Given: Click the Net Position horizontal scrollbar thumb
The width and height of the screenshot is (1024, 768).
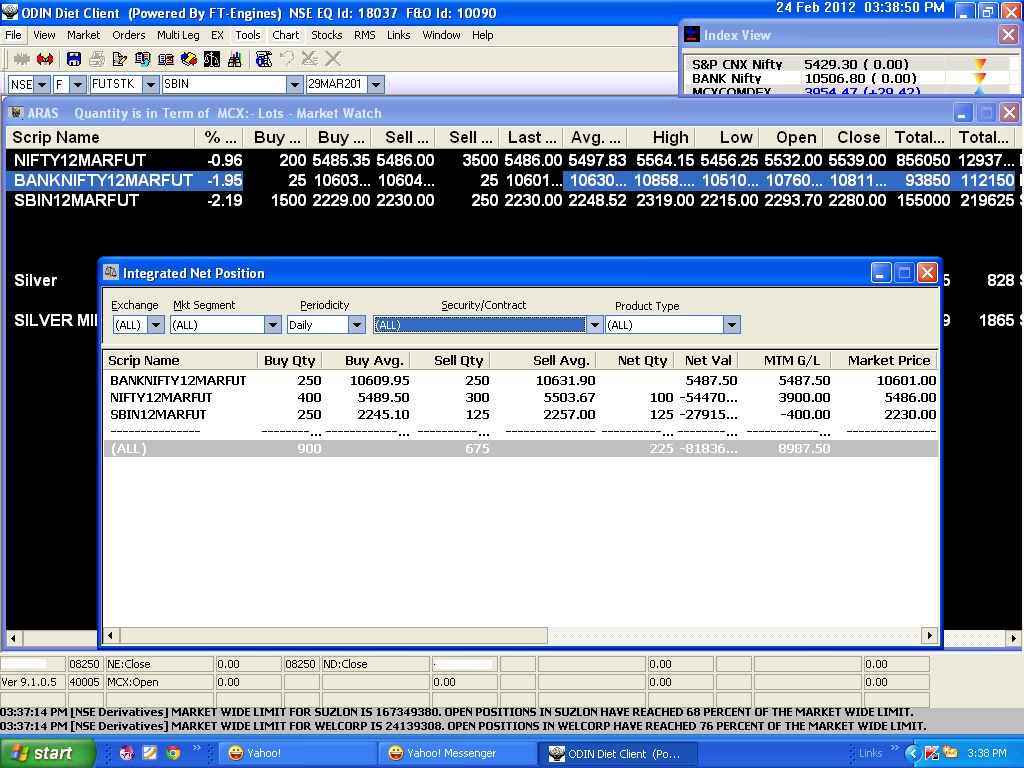Looking at the screenshot, I should [x=333, y=635].
